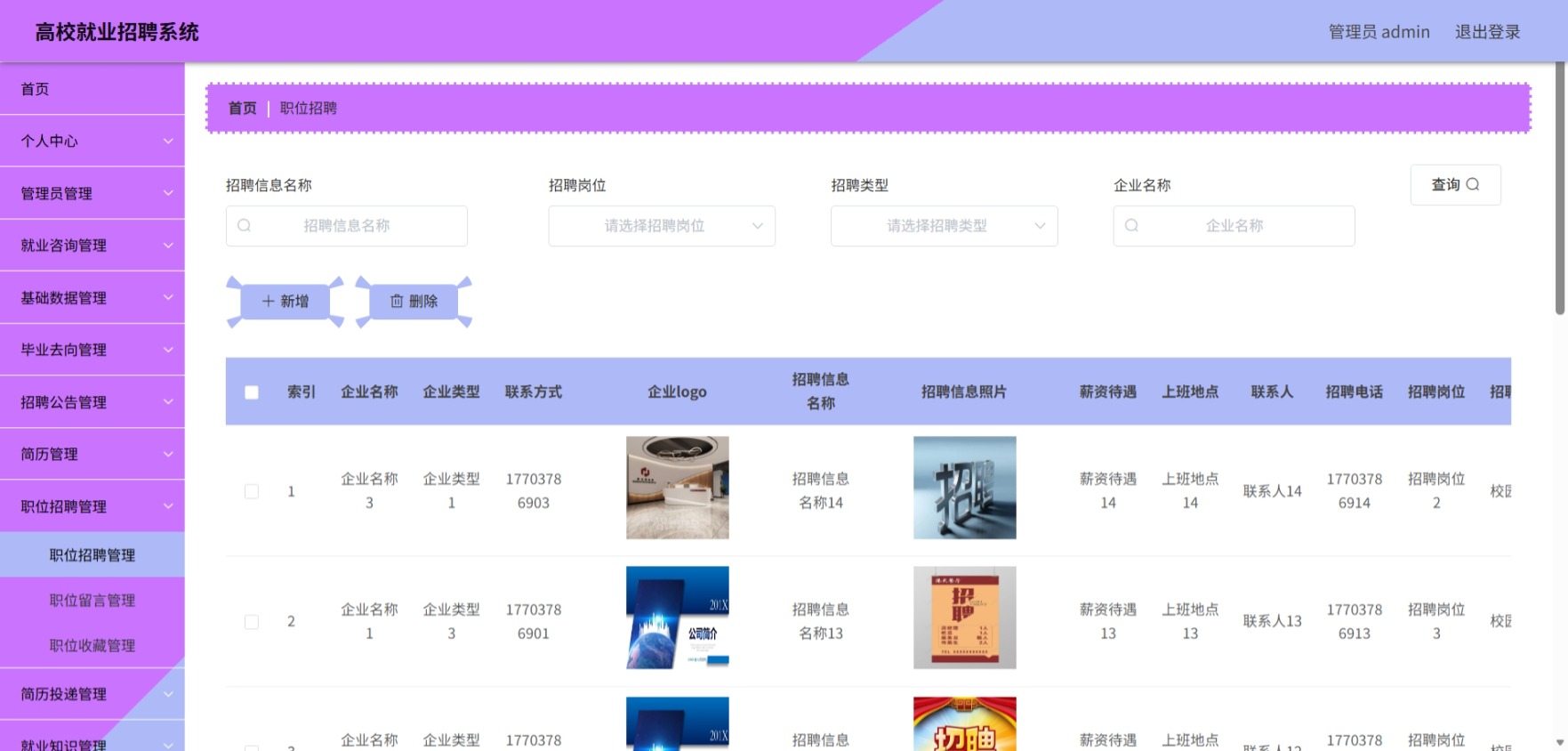This screenshot has height=751, width=1568.
Task: Click the magnifier icon in 招聘信息名称 field
Action: (x=245, y=226)
